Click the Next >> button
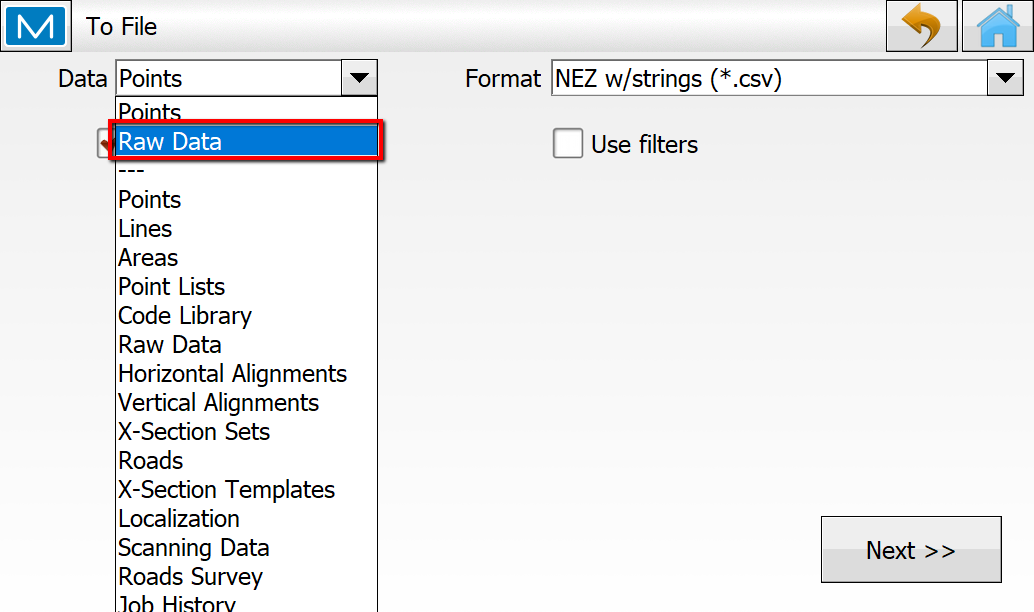Screen dimensions: 1034x612 910,549
